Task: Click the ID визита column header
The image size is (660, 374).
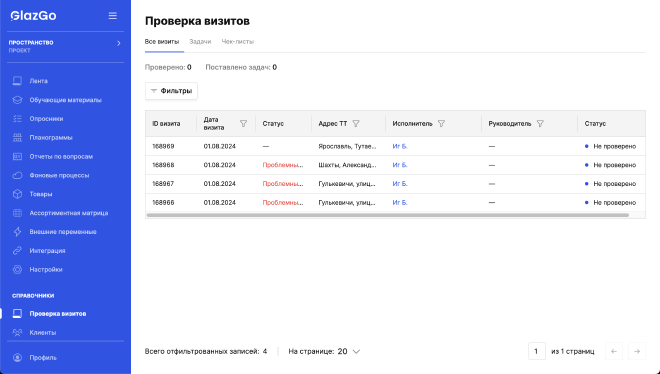Action: point(166,124)
